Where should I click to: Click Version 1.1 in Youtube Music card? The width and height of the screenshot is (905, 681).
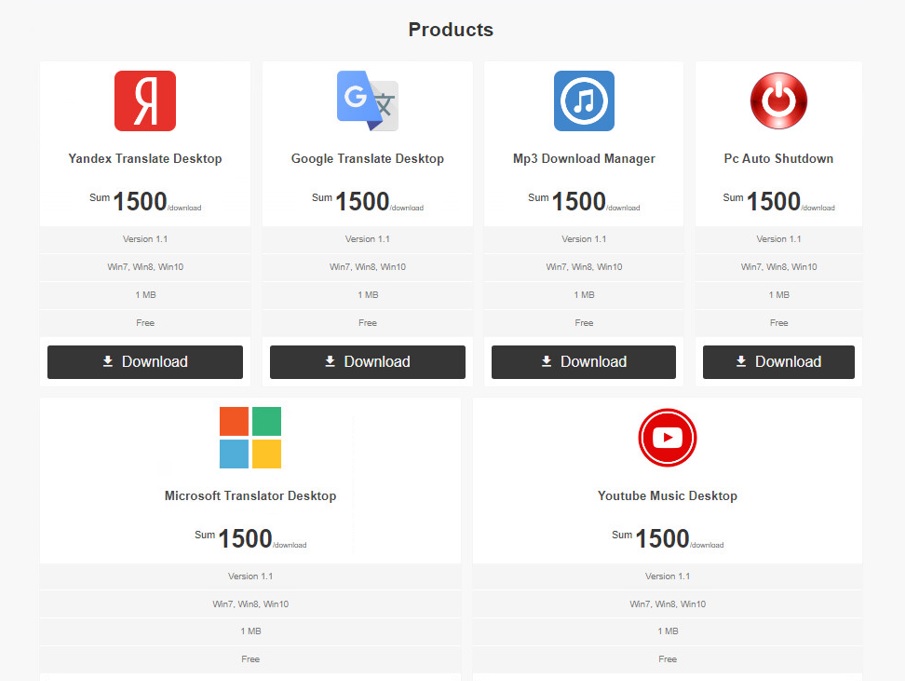point(667,576)
